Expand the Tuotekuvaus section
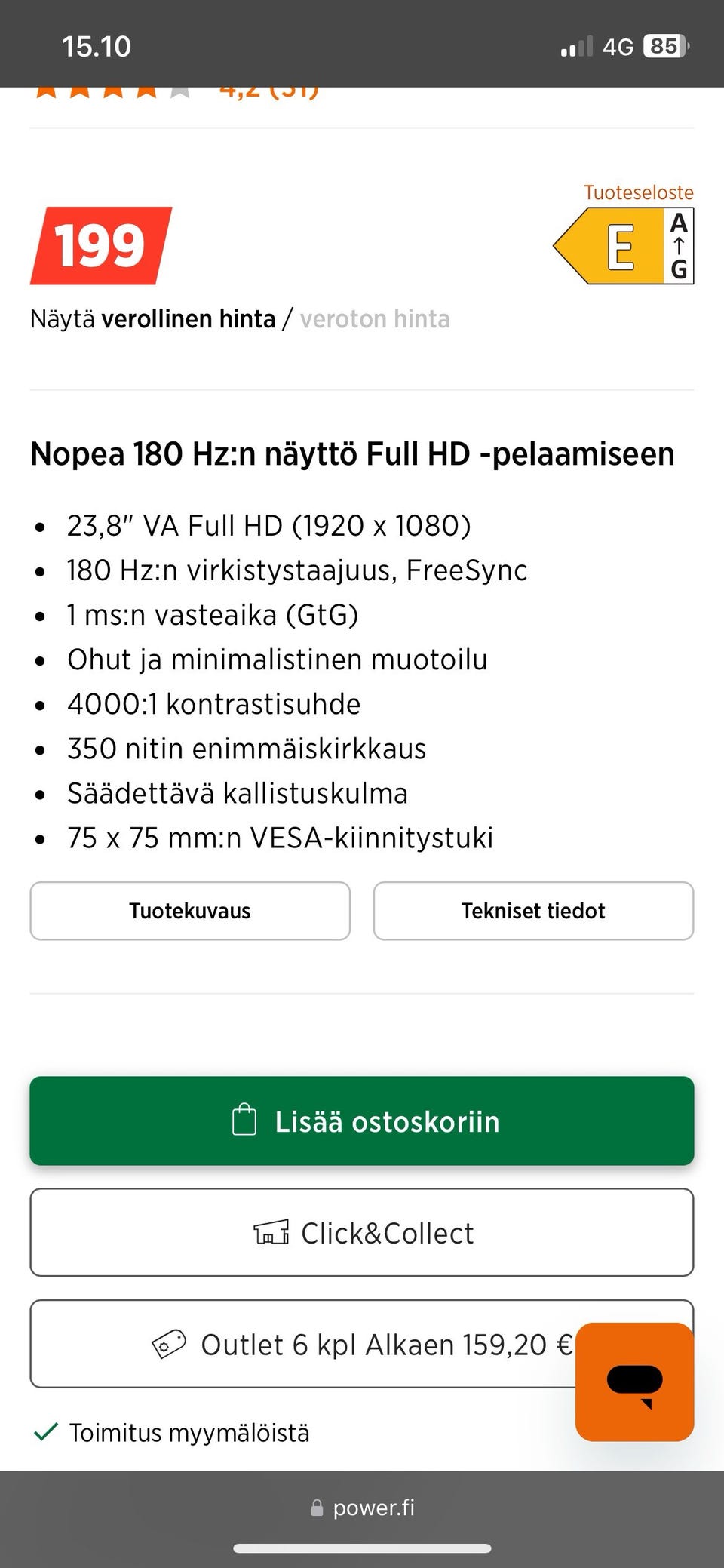This screenshot has height=1568, width=724. 189,911
